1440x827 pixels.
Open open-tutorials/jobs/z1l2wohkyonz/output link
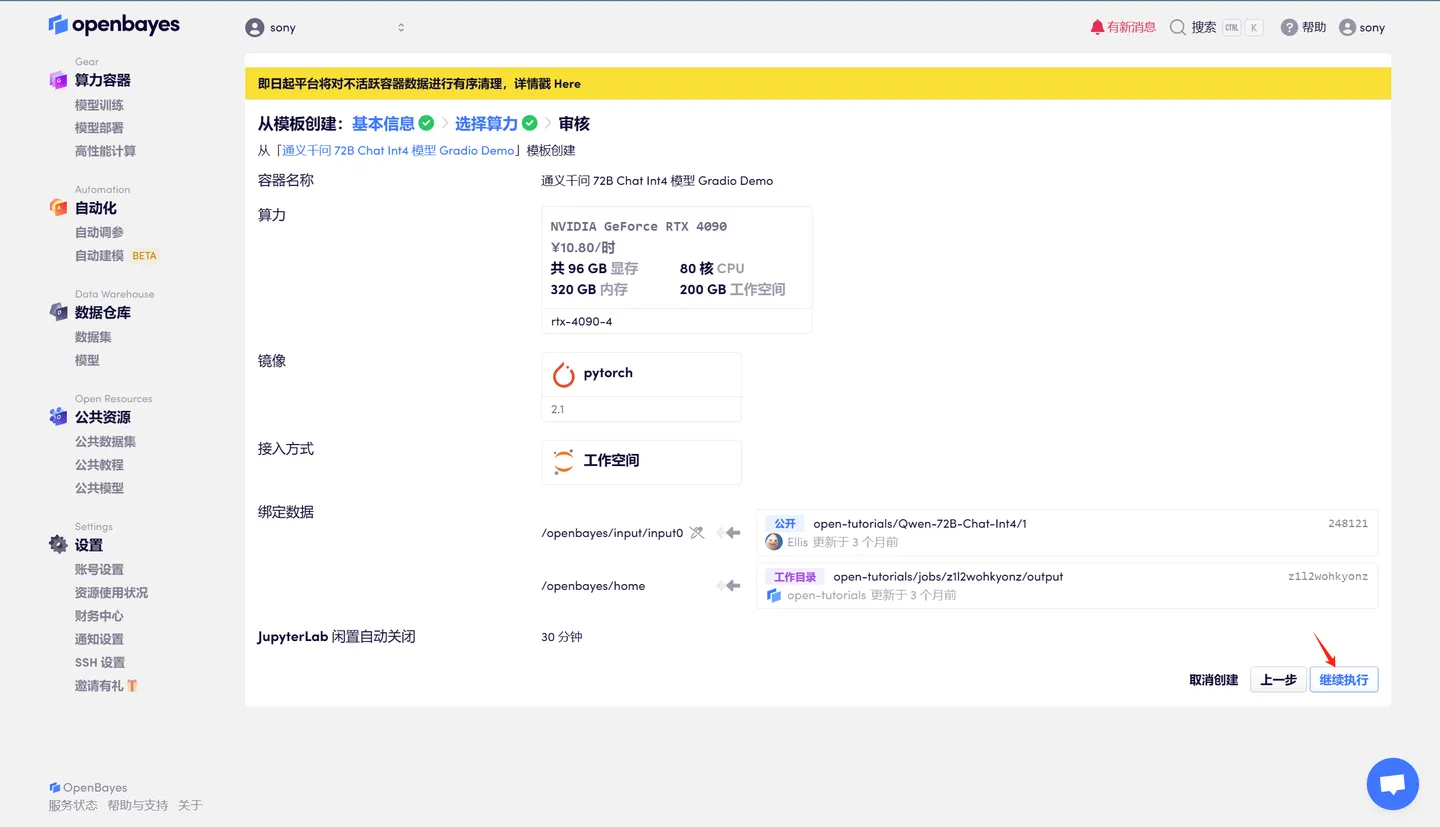(x=948, y=577)
